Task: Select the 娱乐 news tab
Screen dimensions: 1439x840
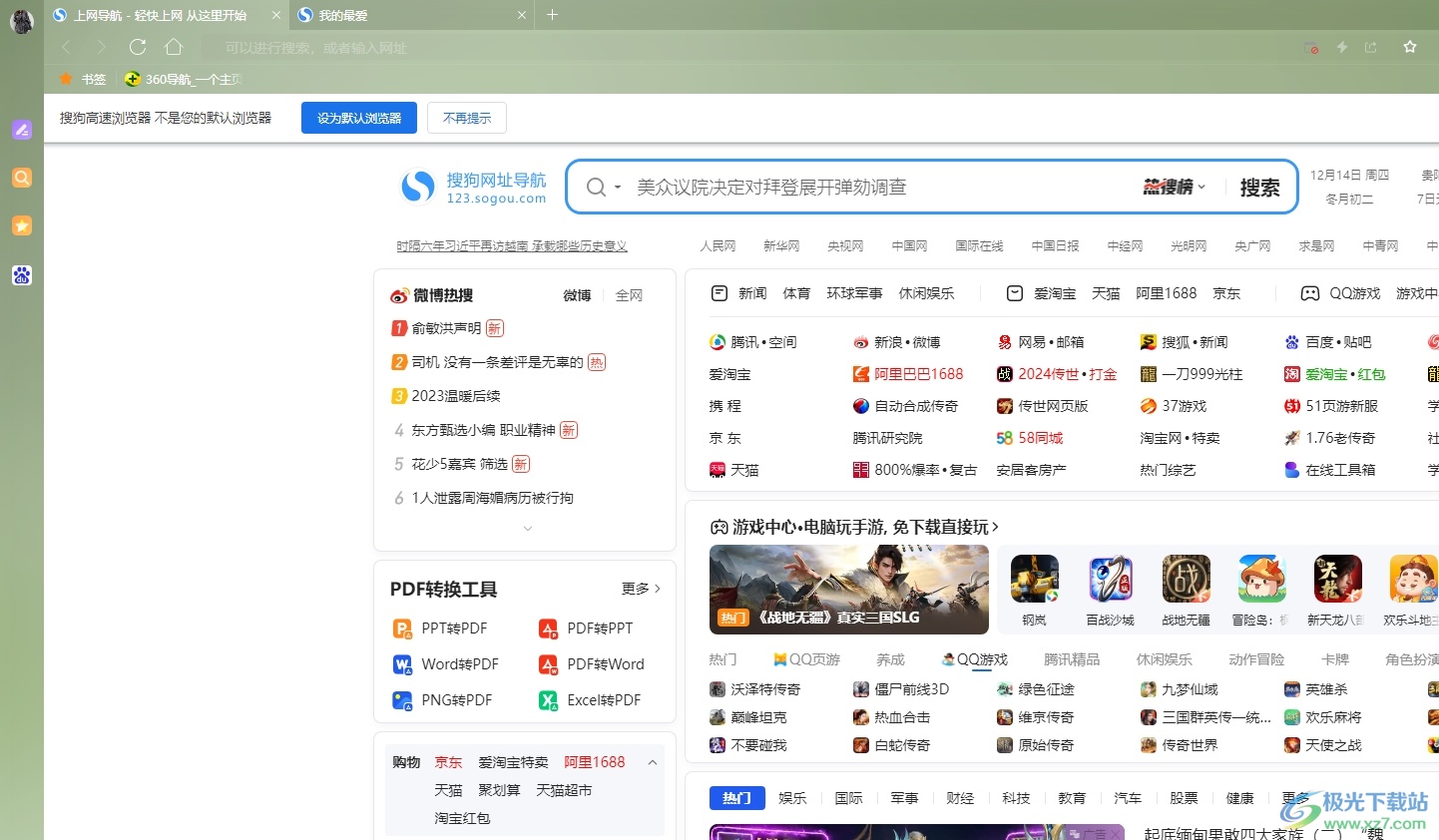Action: [x=792, y=798]
